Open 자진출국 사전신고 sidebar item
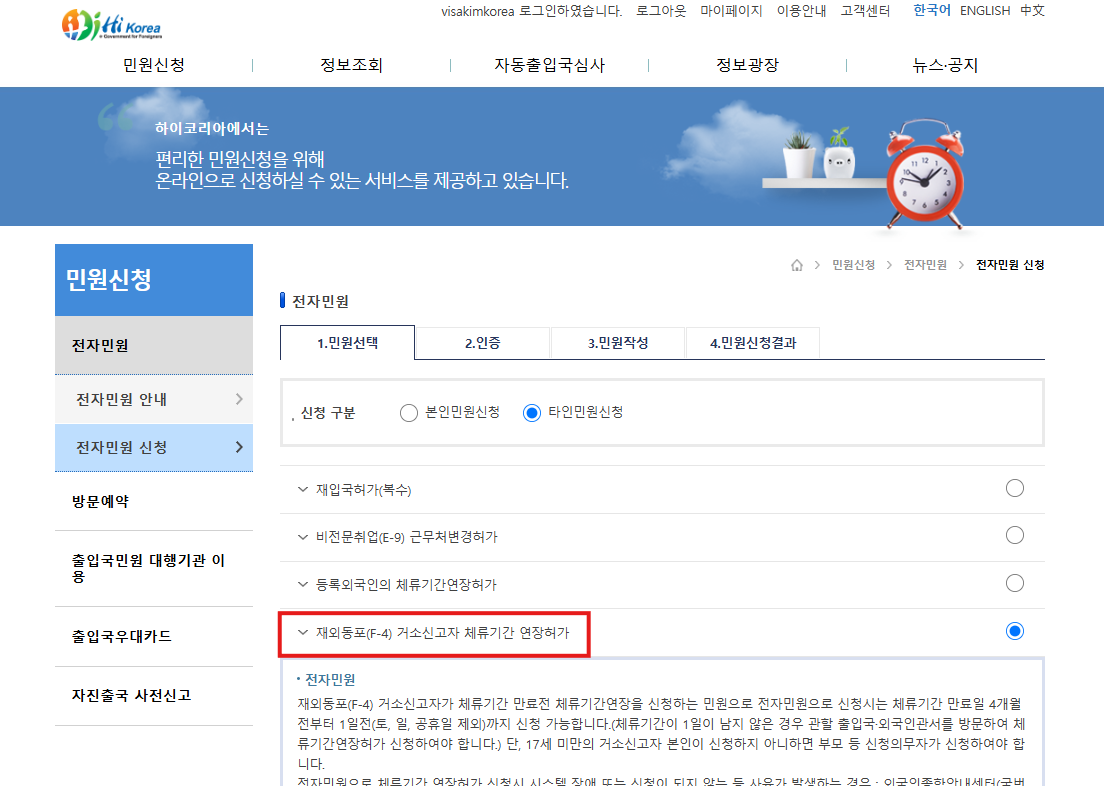The width and height of the screenshot is (1104, 786). [x=153, y=696]
